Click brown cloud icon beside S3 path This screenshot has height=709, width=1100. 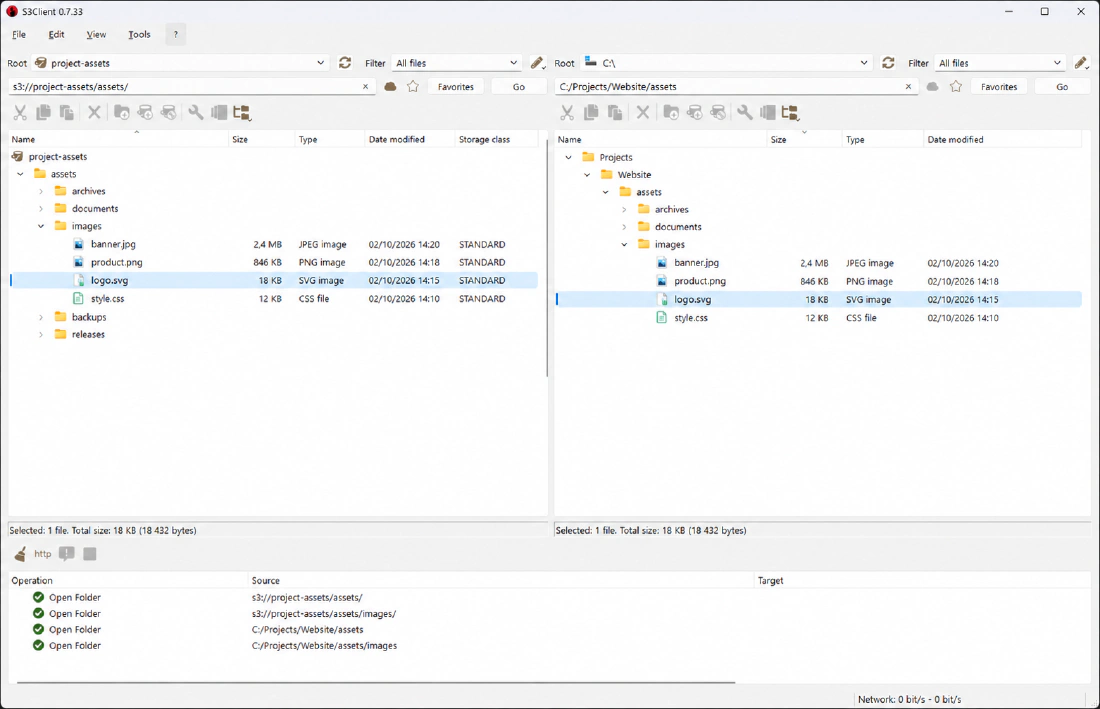(391, 87)
